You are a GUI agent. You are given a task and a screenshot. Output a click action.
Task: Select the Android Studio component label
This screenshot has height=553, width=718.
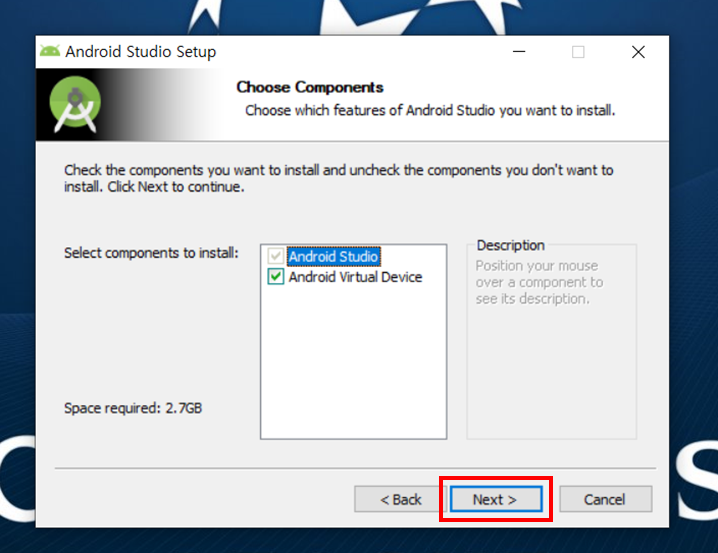coord(333,256)
